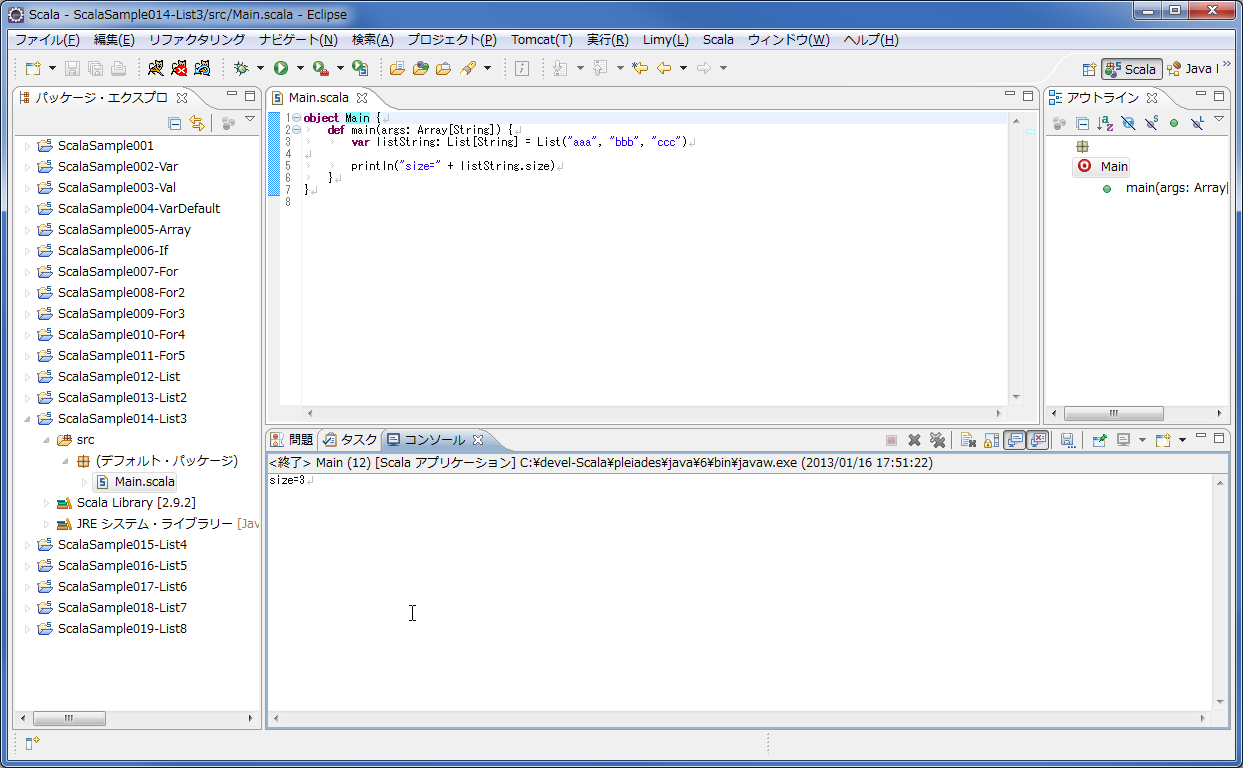Fold the object Main code block
Viewport: 1243px width, 768px height.
(296, 118)
